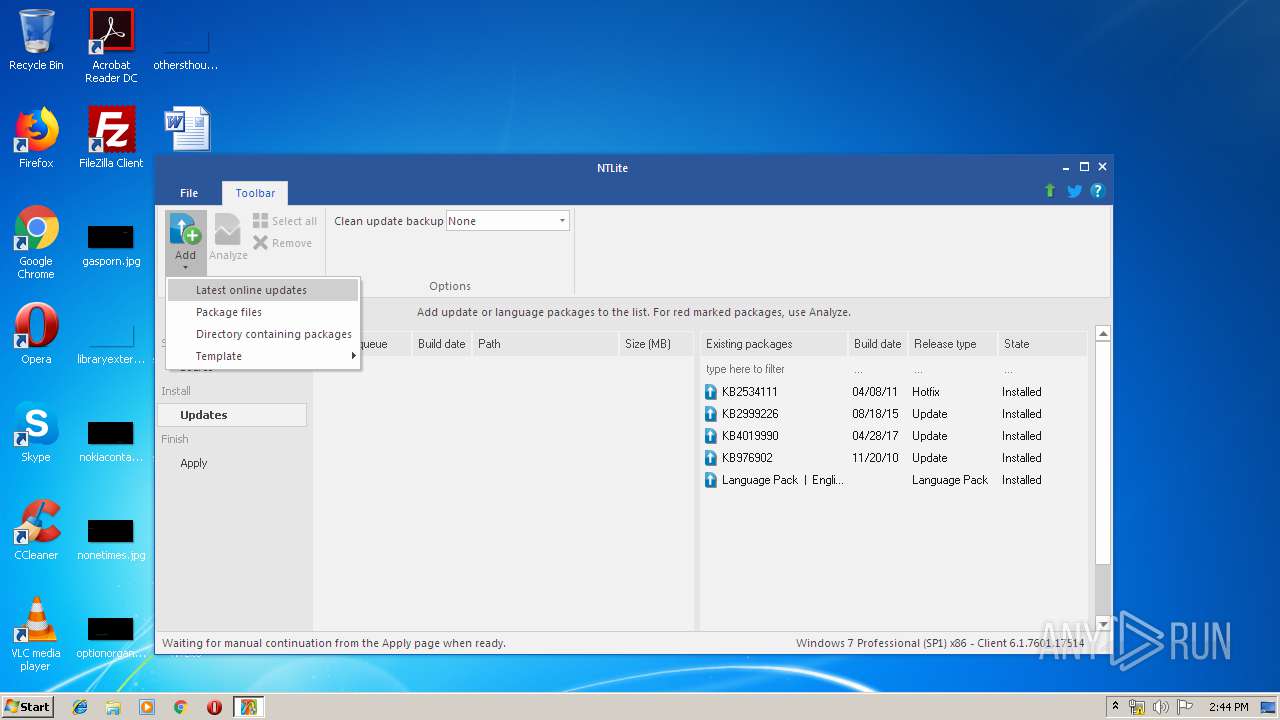1280x720 pixels.
Task: Choose Package files menu entry
Action: [x=262, y=312]
